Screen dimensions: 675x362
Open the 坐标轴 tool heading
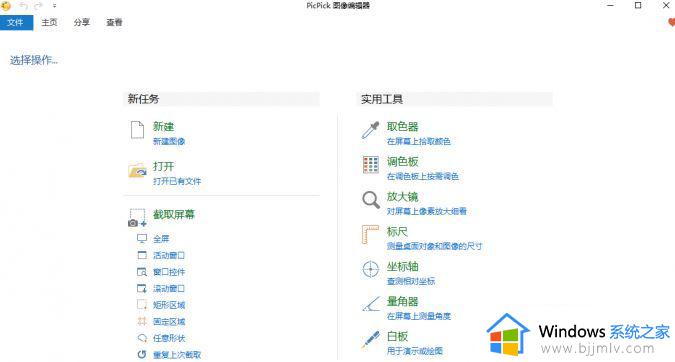403,266
